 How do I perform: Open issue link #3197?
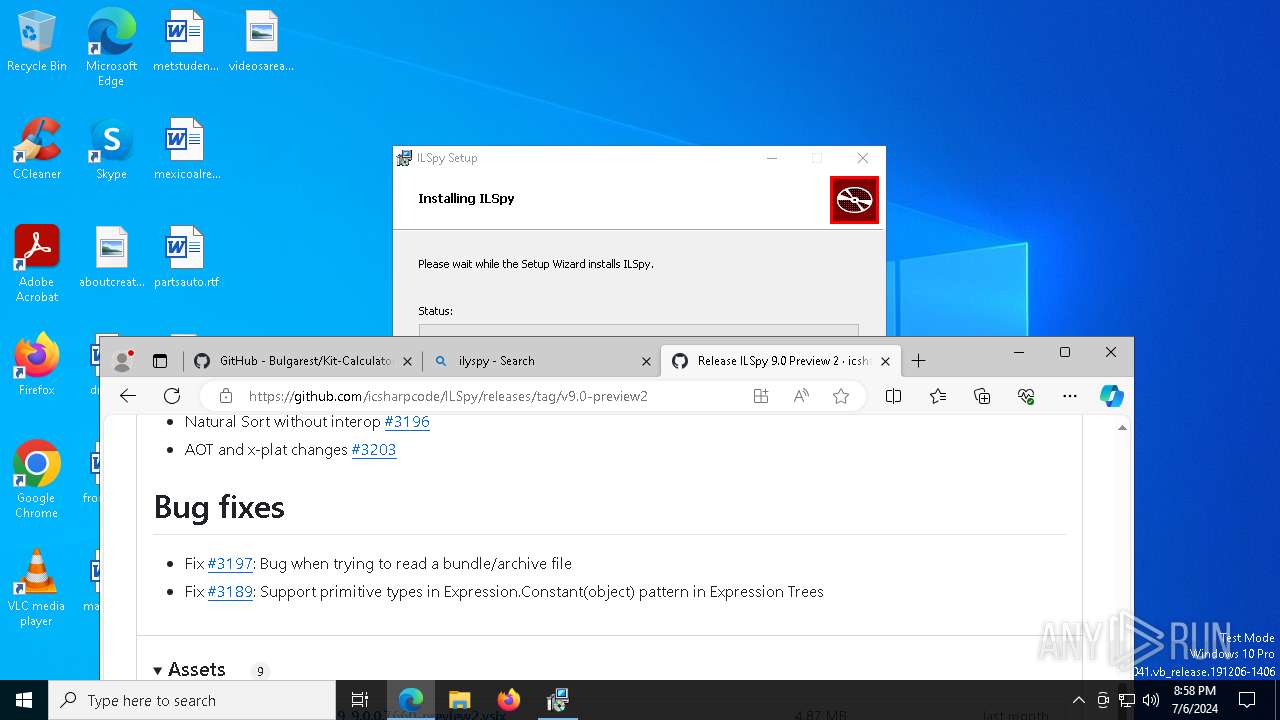pos(230,564)
